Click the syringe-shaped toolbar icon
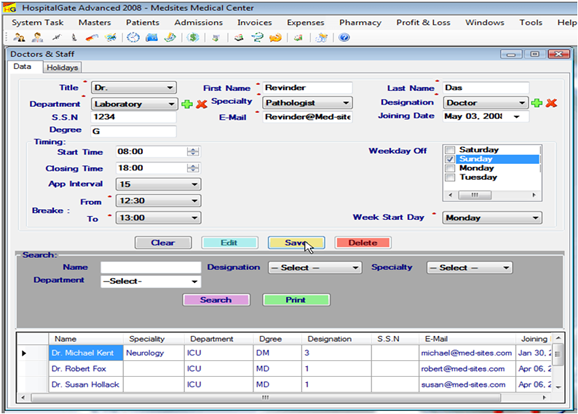Viewport: 578px width, 414px height. (x=56, y=38)
